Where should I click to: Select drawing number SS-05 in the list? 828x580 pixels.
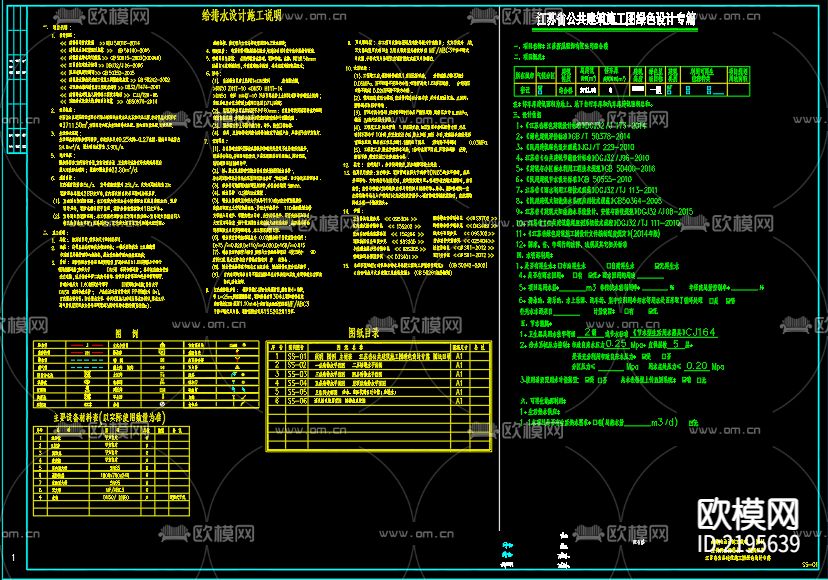[x=297, y=392]
